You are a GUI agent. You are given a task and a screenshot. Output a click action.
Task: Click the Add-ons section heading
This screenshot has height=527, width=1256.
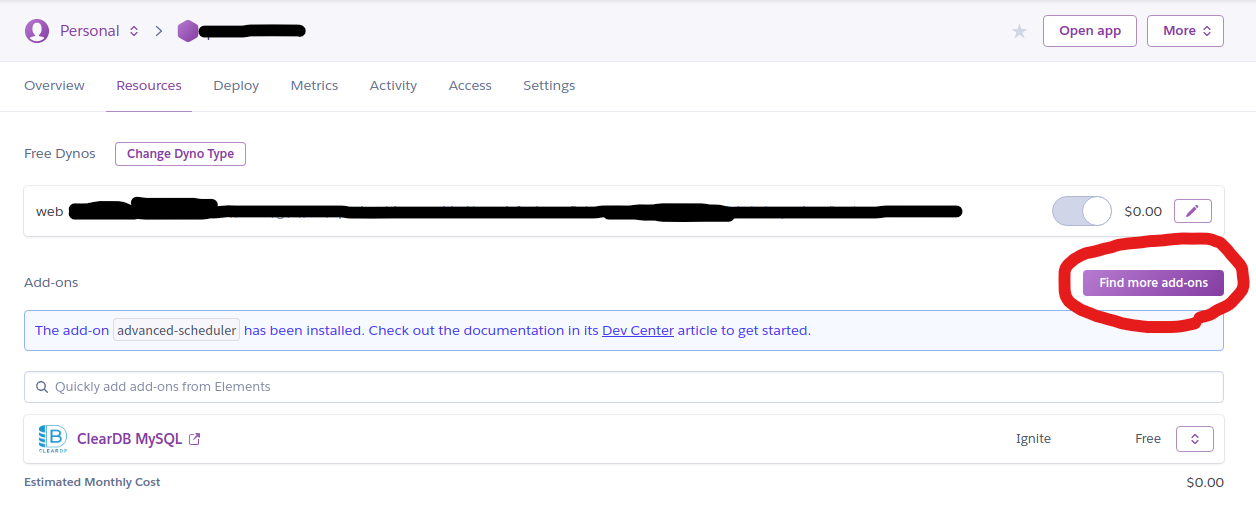coord(51,283)
